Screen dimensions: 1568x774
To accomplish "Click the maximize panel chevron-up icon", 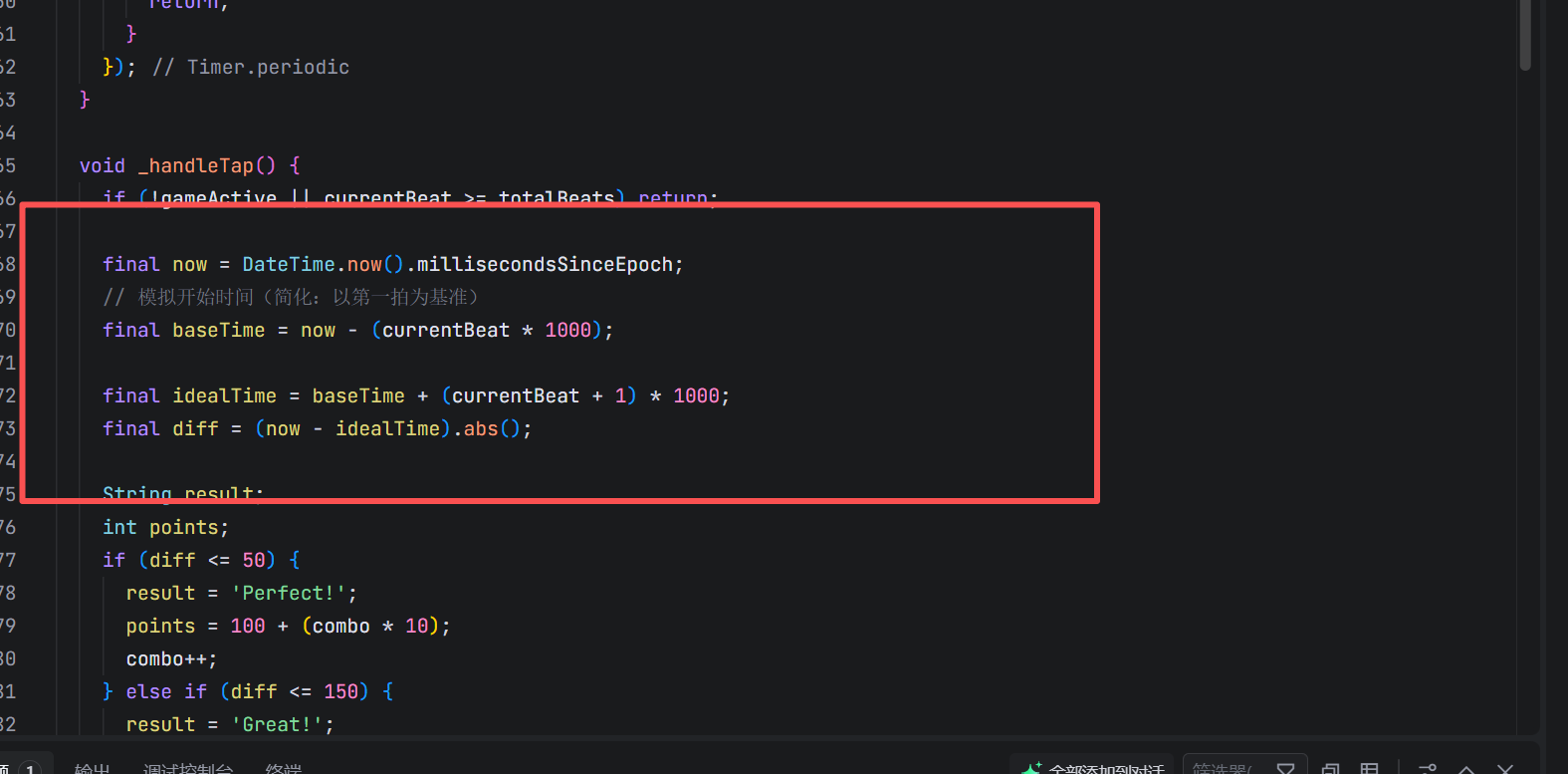I will pos(1466,769).
